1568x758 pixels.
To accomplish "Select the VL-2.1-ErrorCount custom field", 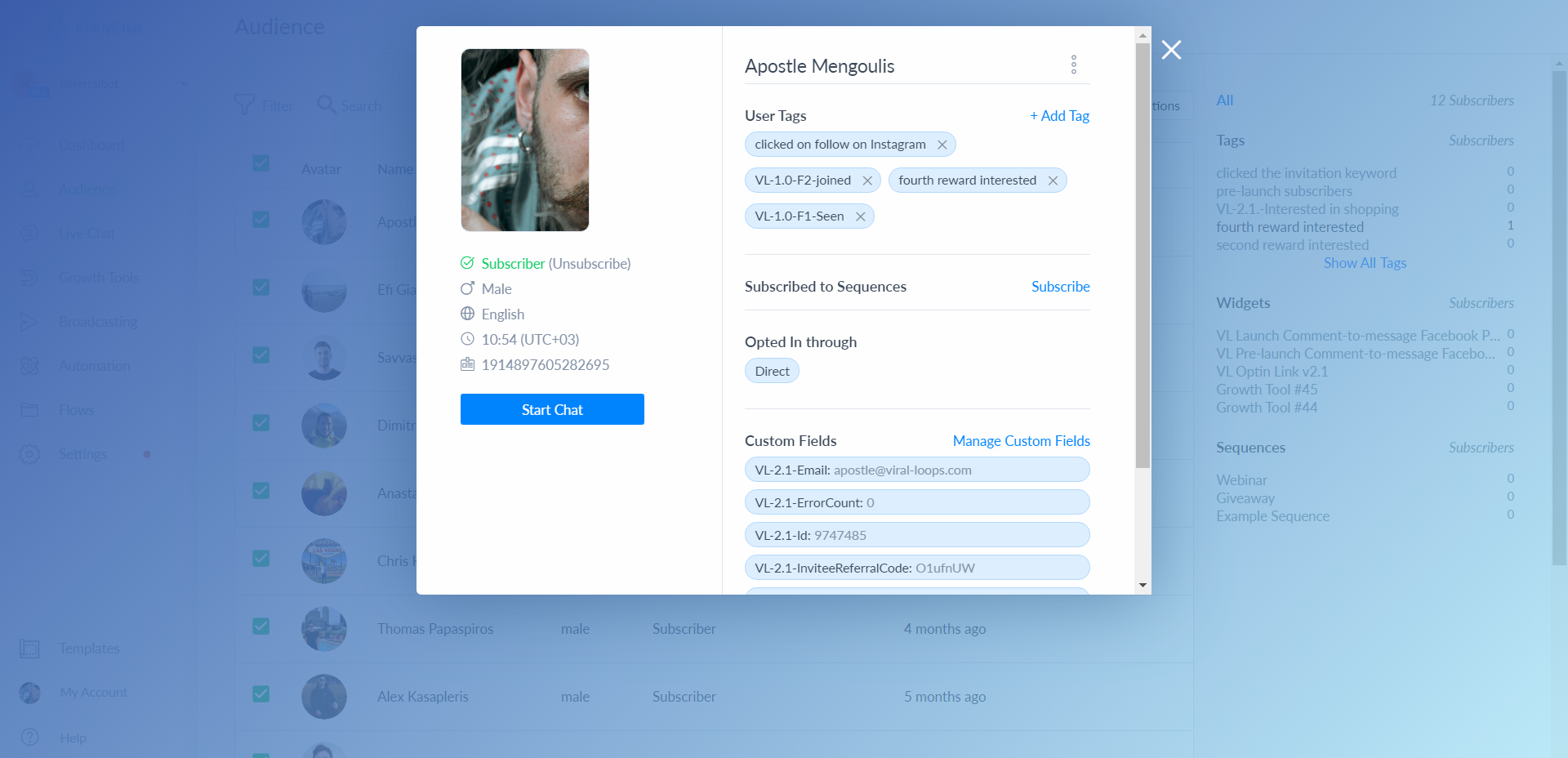I will [917, 502].
